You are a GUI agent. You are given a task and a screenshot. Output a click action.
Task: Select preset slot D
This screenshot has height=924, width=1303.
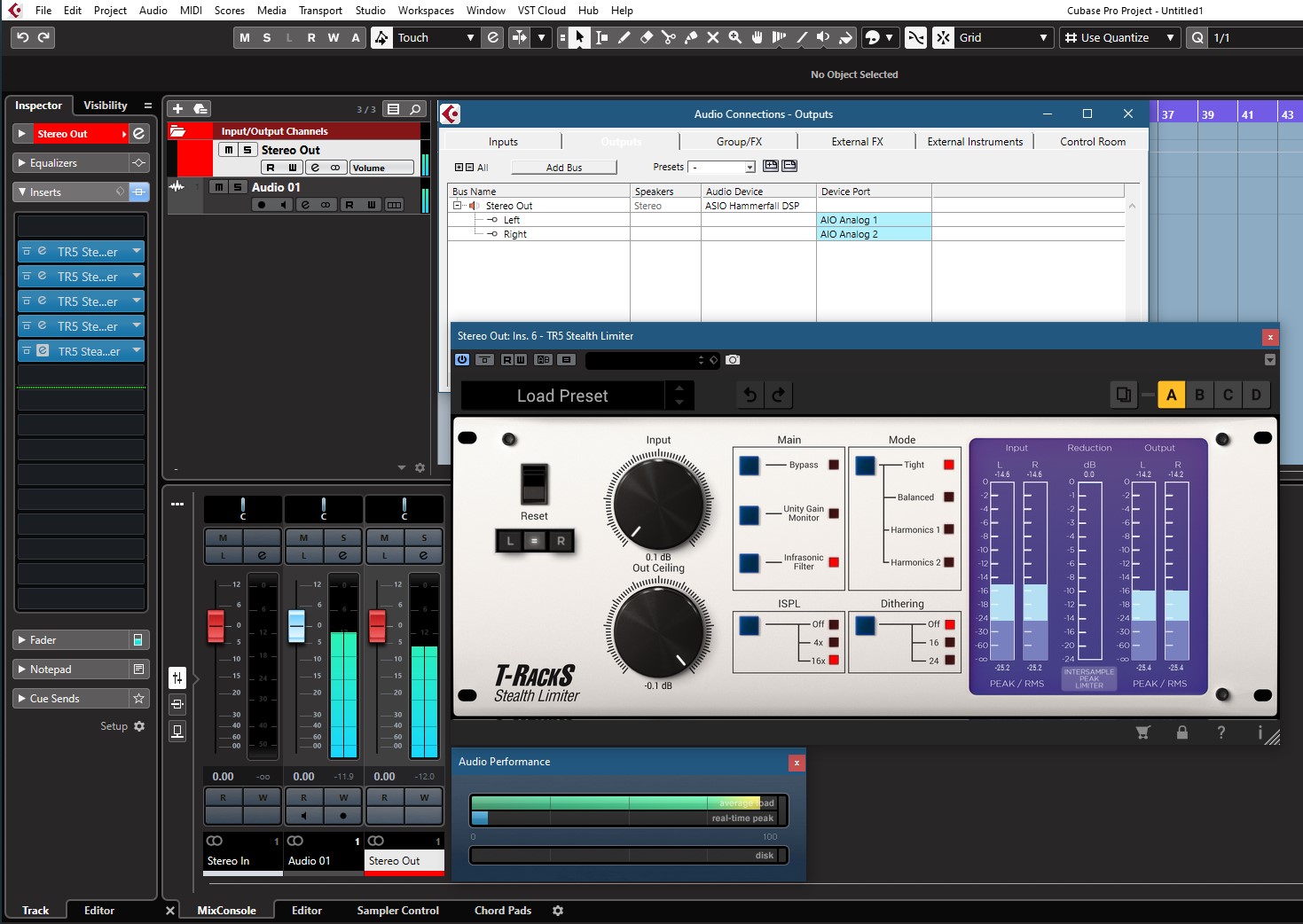(x=1256, y=395)
